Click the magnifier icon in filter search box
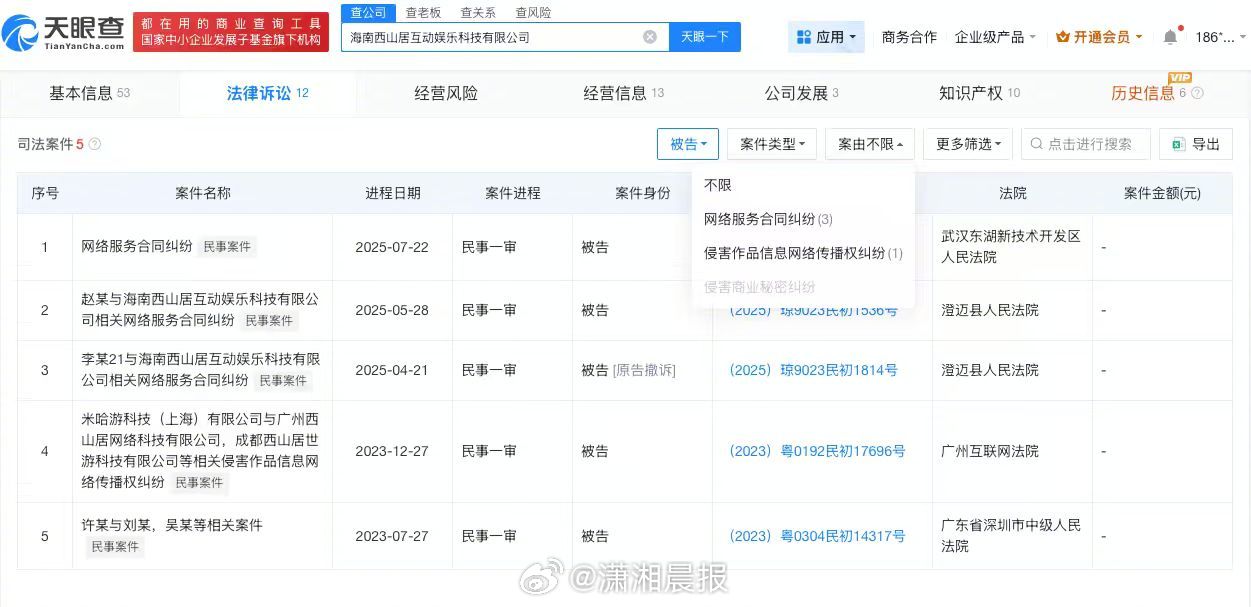Screen dimensions: 1251x607 [1036, 144]
